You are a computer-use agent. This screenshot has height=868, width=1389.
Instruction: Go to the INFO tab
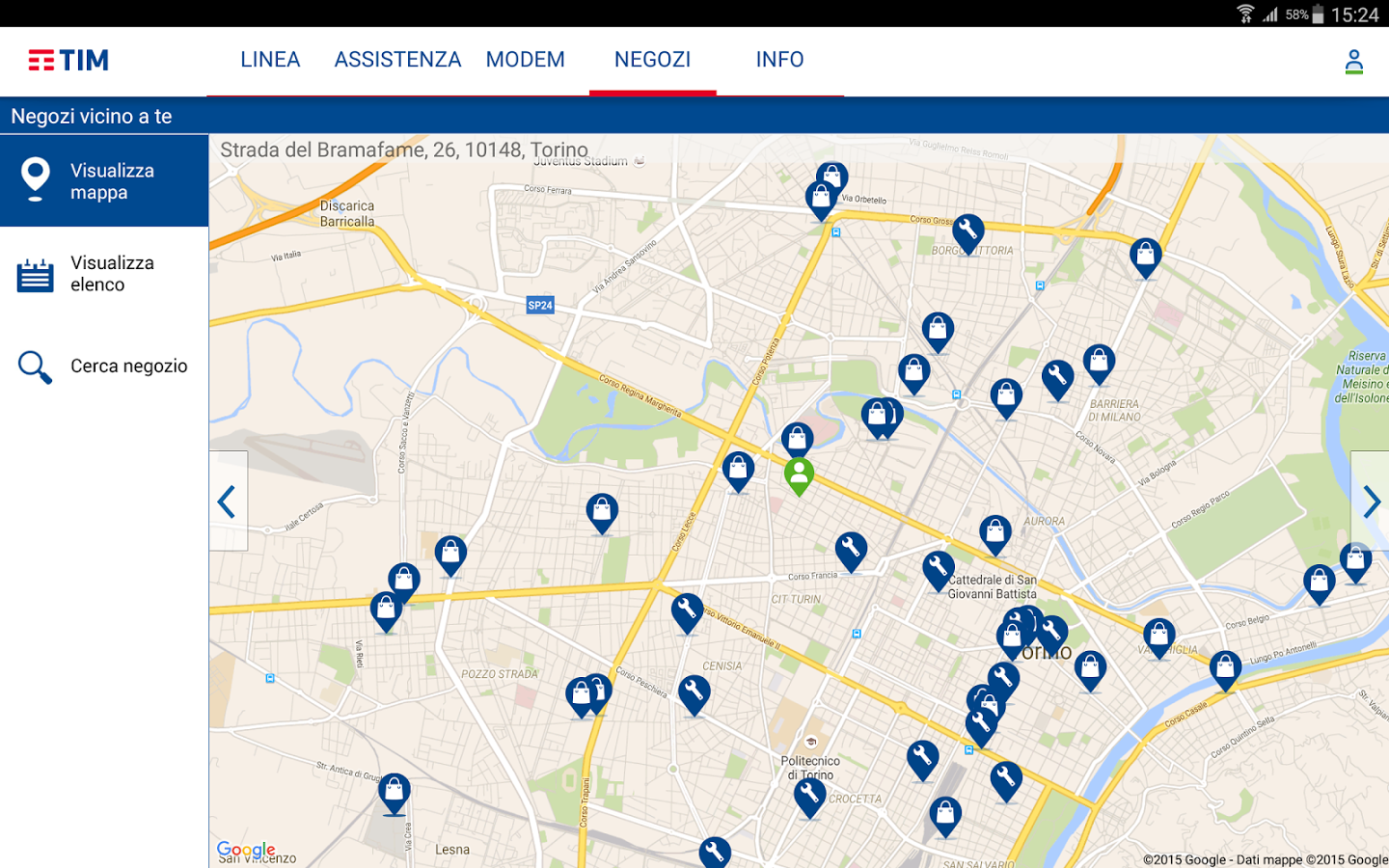pos(779,60)
